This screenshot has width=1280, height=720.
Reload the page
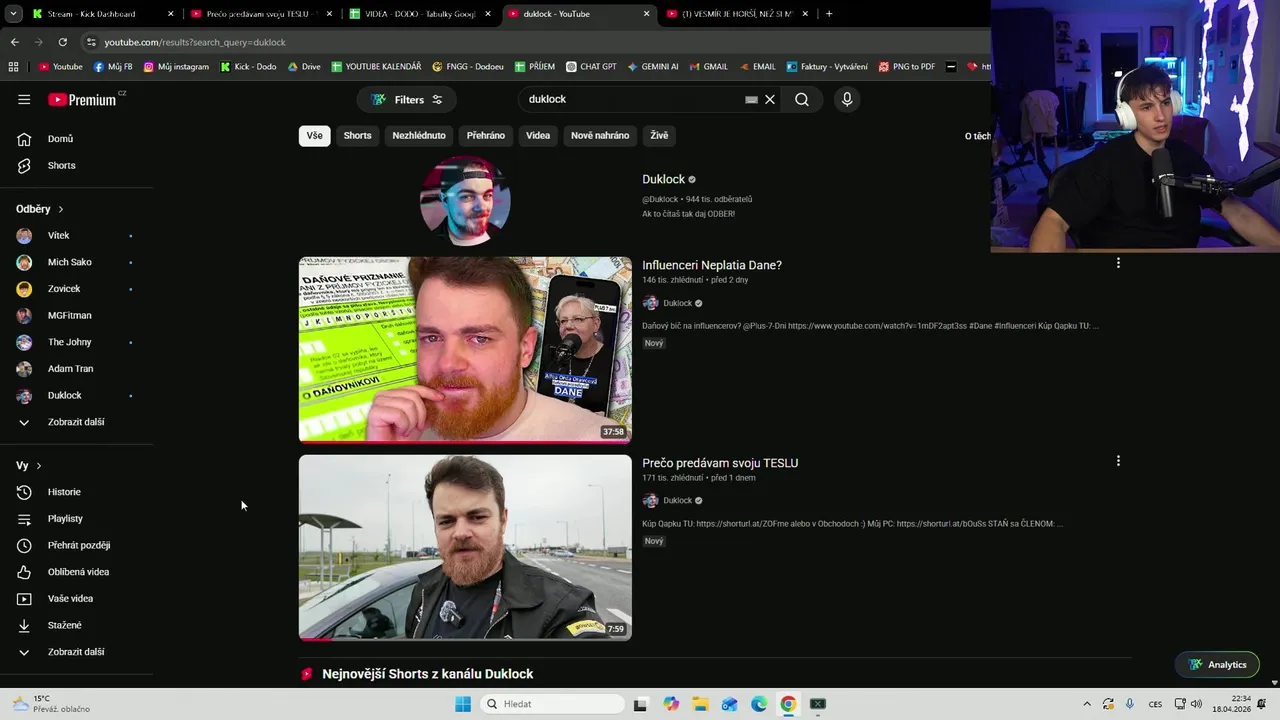[62, 42]
